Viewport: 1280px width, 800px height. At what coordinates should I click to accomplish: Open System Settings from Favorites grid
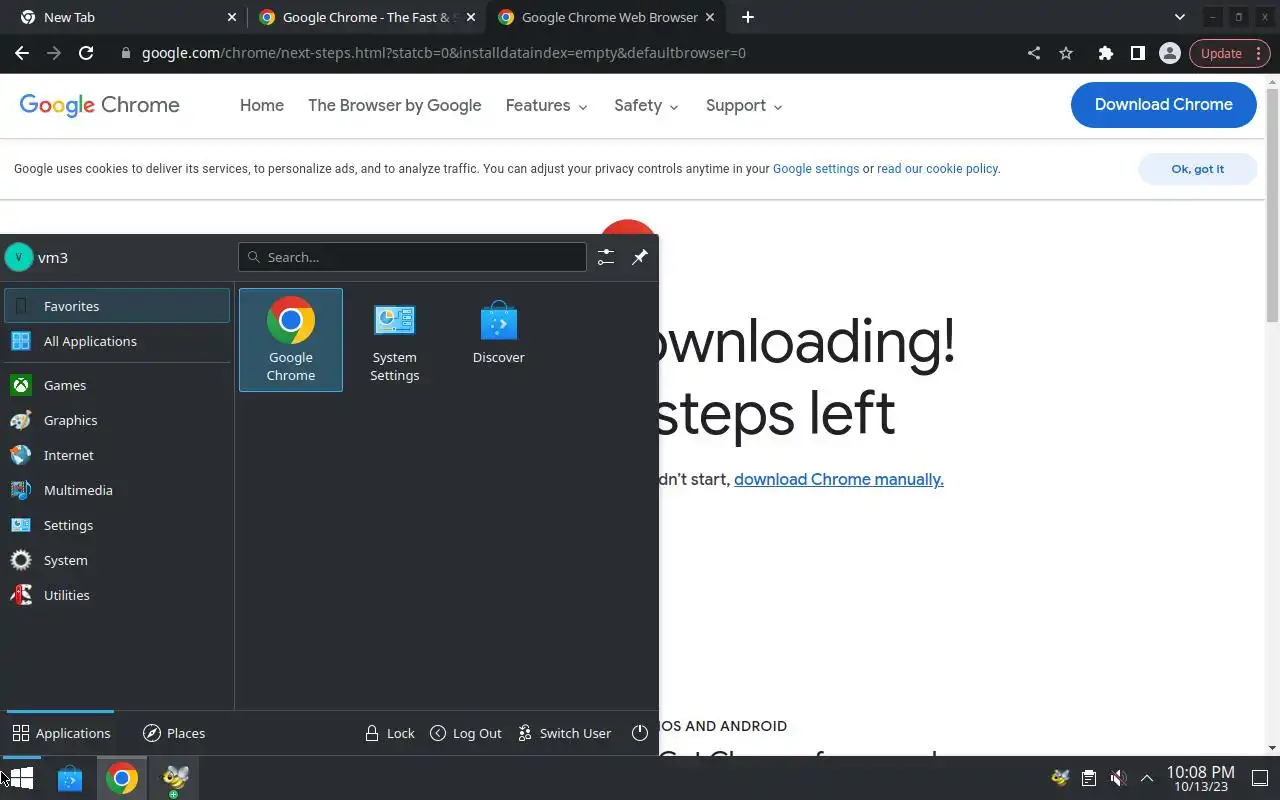point(395,340)
